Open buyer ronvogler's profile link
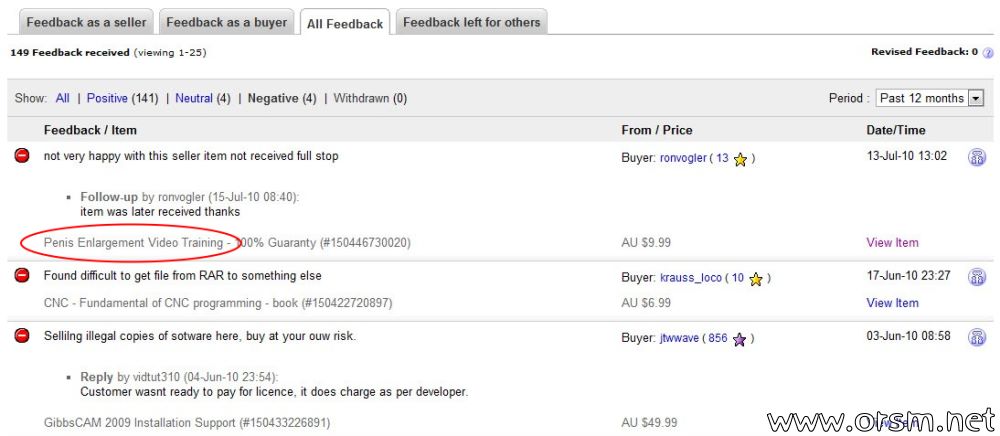The image size is (1000, 436). click(683, 158)
